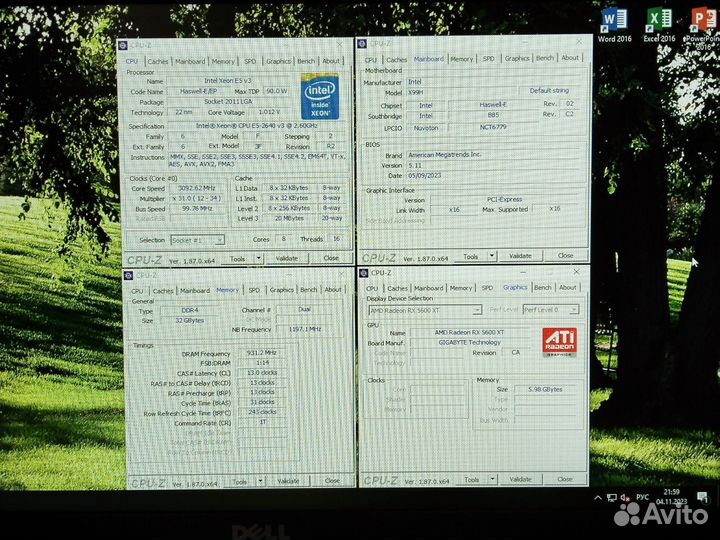Click Close button in CPU window
This screenshot has height=540, width=720.
(331, 258)
